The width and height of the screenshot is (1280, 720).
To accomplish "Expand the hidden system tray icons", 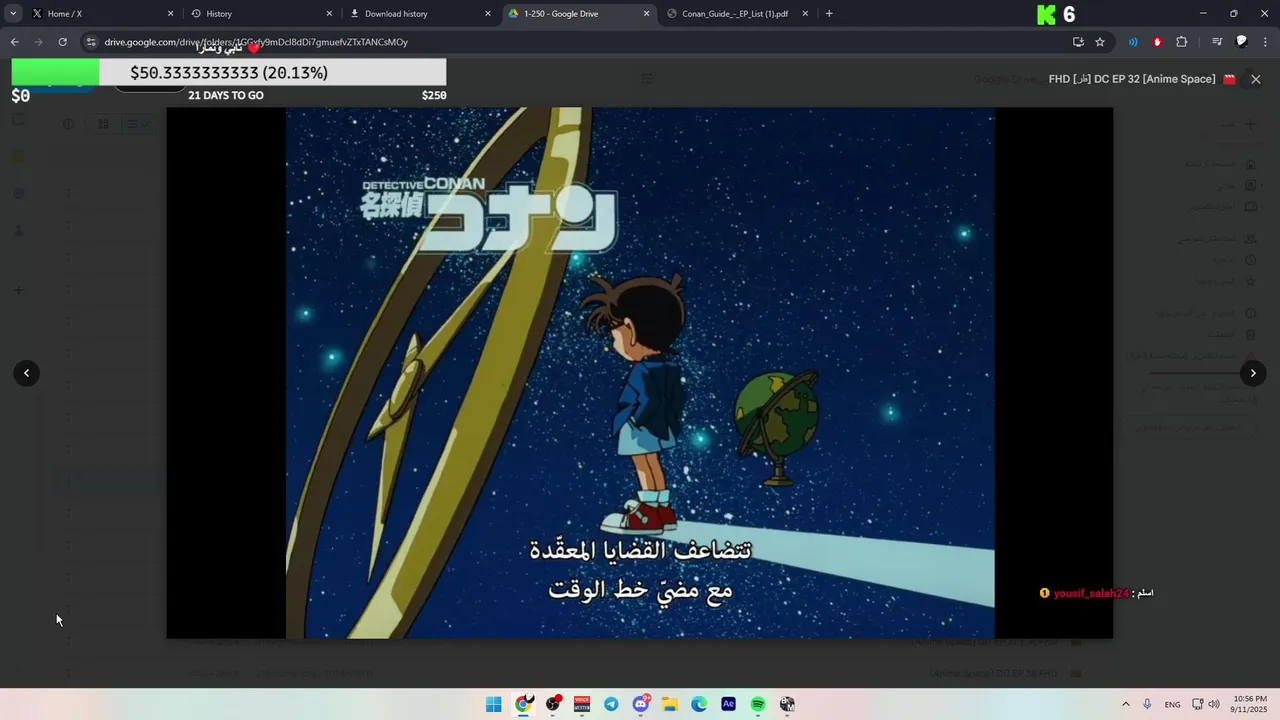I will coord(1125,705).
